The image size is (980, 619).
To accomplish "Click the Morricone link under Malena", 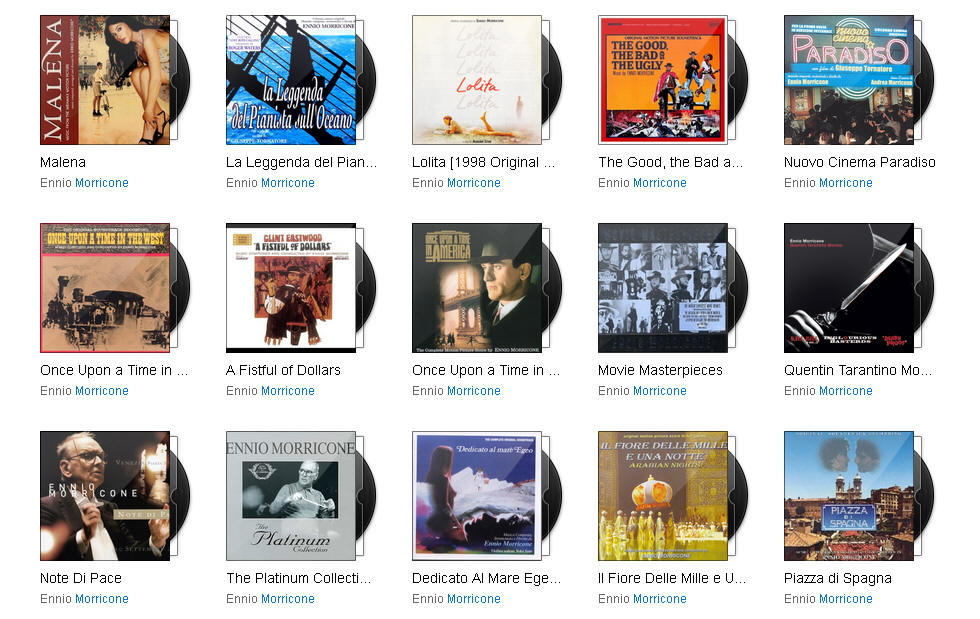I will click(102, 183).
